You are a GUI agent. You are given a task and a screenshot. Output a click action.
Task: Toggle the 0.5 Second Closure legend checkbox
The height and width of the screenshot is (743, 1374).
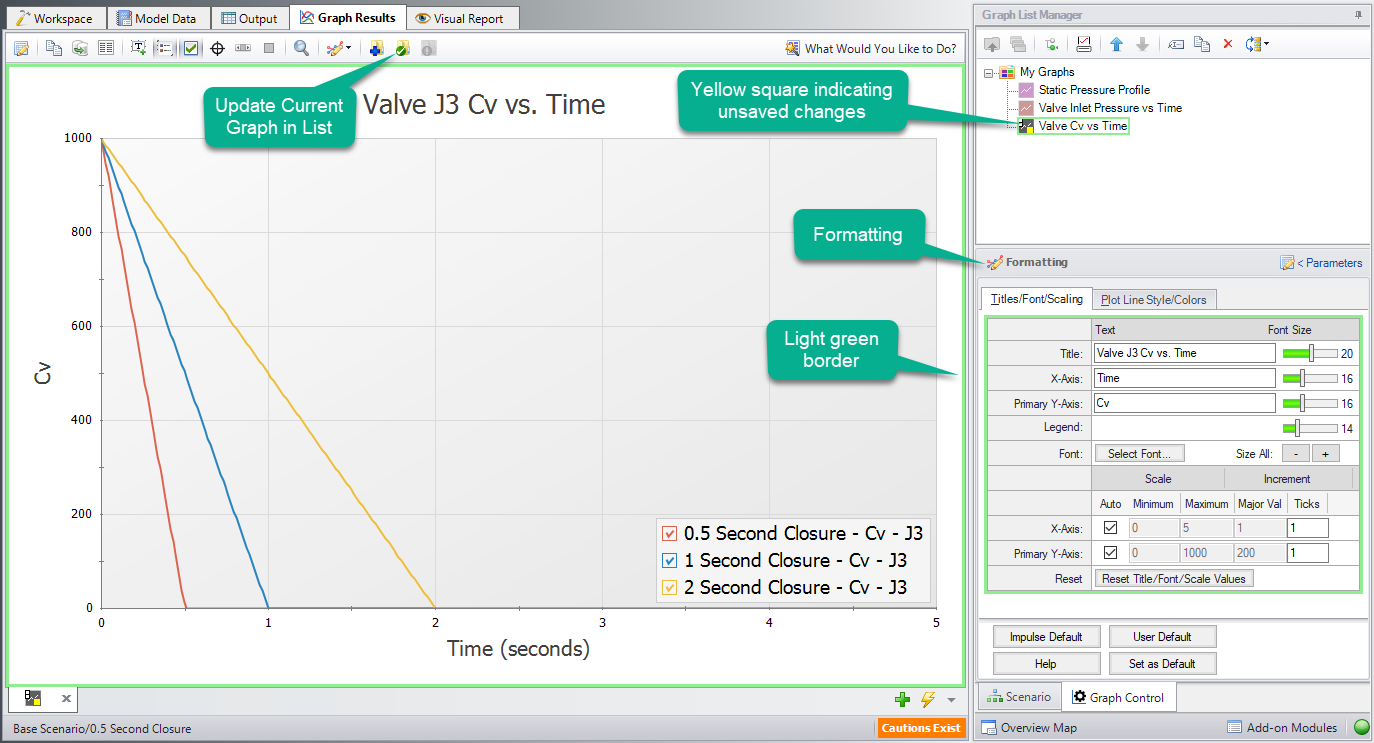pyautogui.click(x=670, y=533)
